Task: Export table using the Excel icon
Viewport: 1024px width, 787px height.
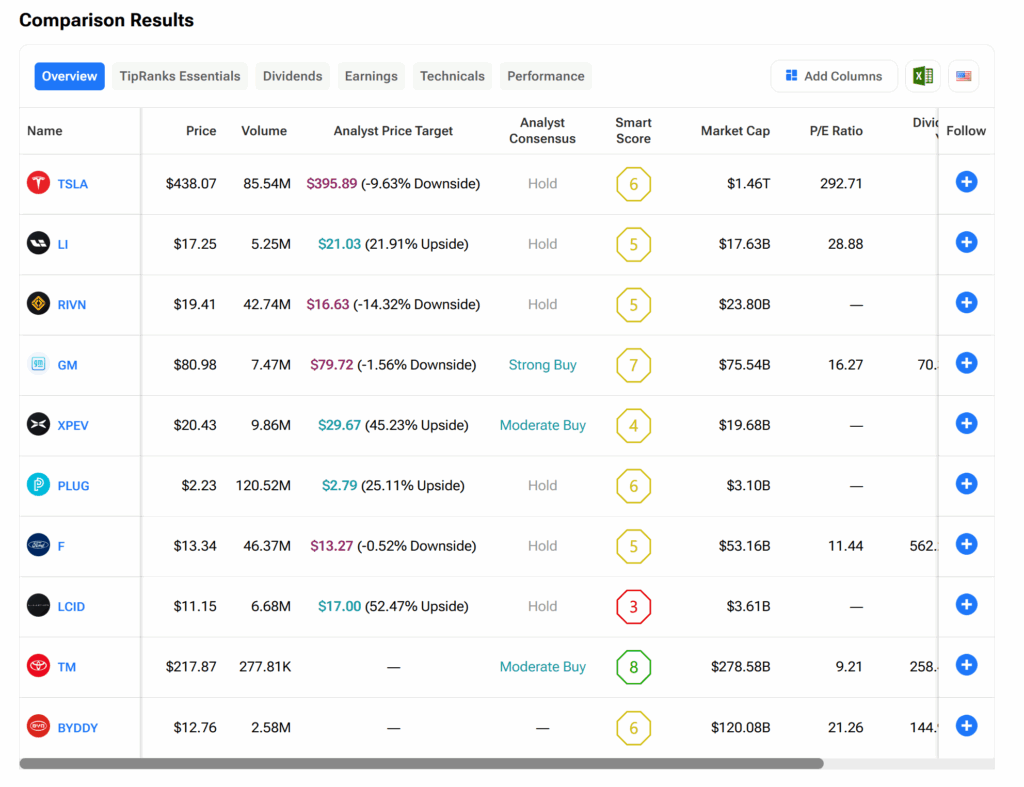Action: coord(922,76)
